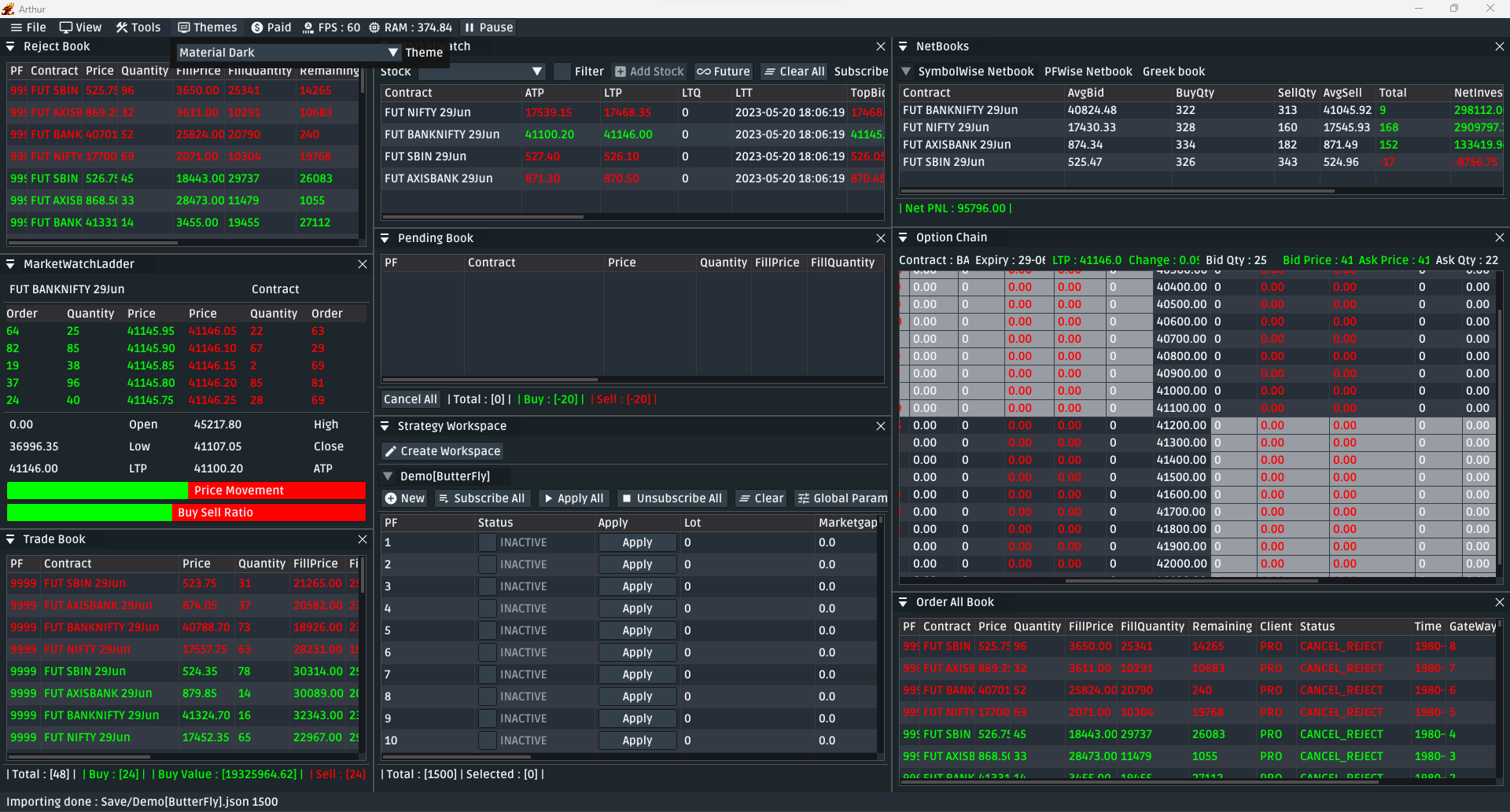Screen dimensions: 1510x812
Task: Click Apply button for strategy row 9
Action: pyautogui.click(x=637, y=718)
